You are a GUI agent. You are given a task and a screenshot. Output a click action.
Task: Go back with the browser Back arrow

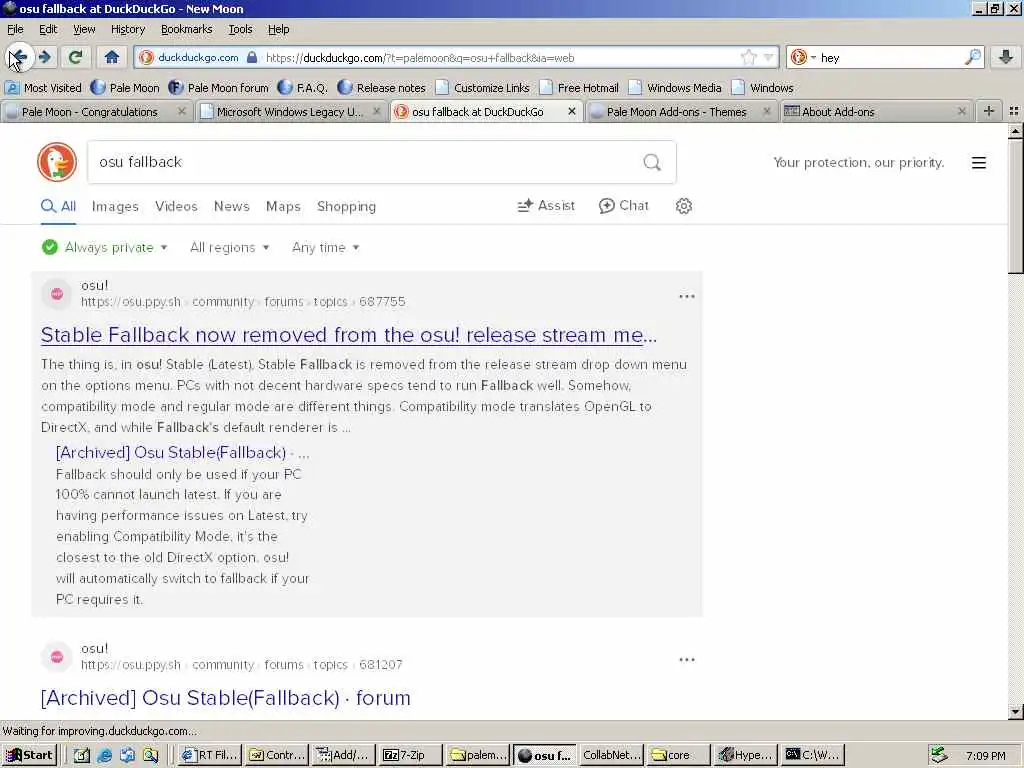[x=18, y=57]
